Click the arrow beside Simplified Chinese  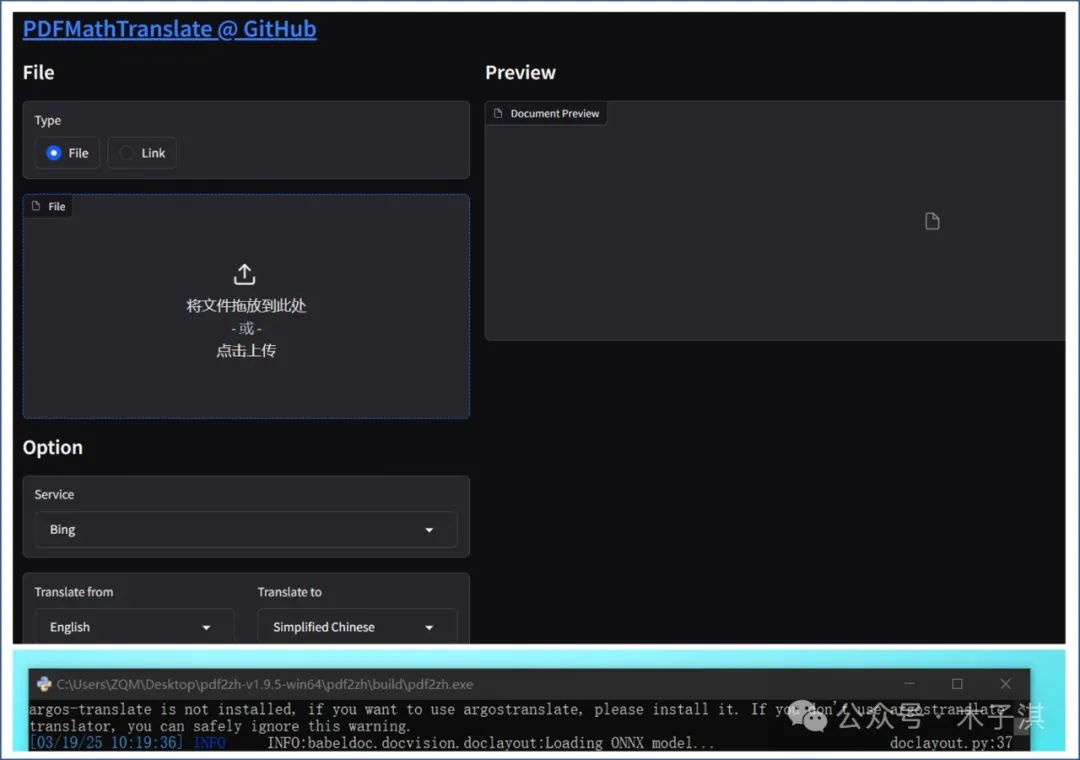point(429,628)
